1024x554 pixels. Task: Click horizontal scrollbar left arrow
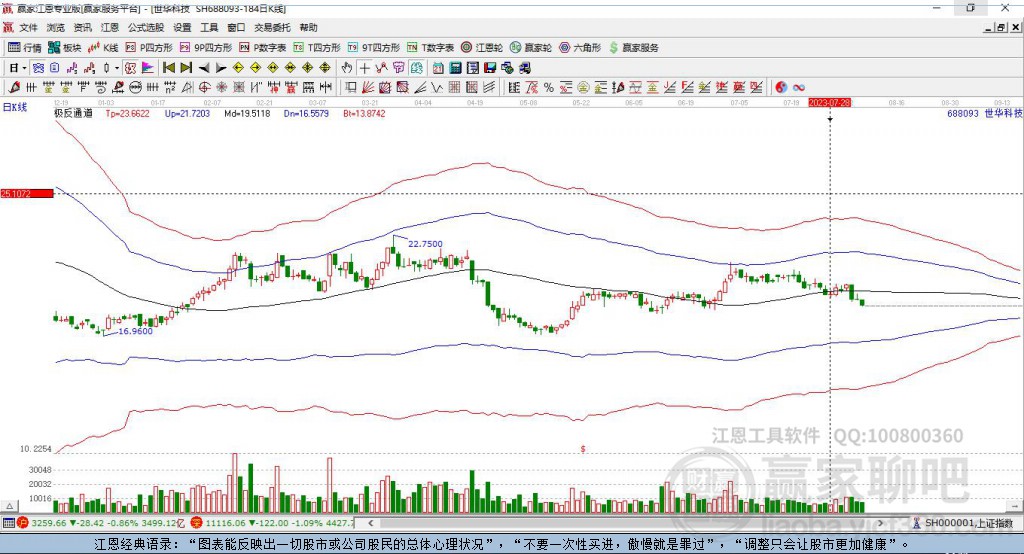371,523
